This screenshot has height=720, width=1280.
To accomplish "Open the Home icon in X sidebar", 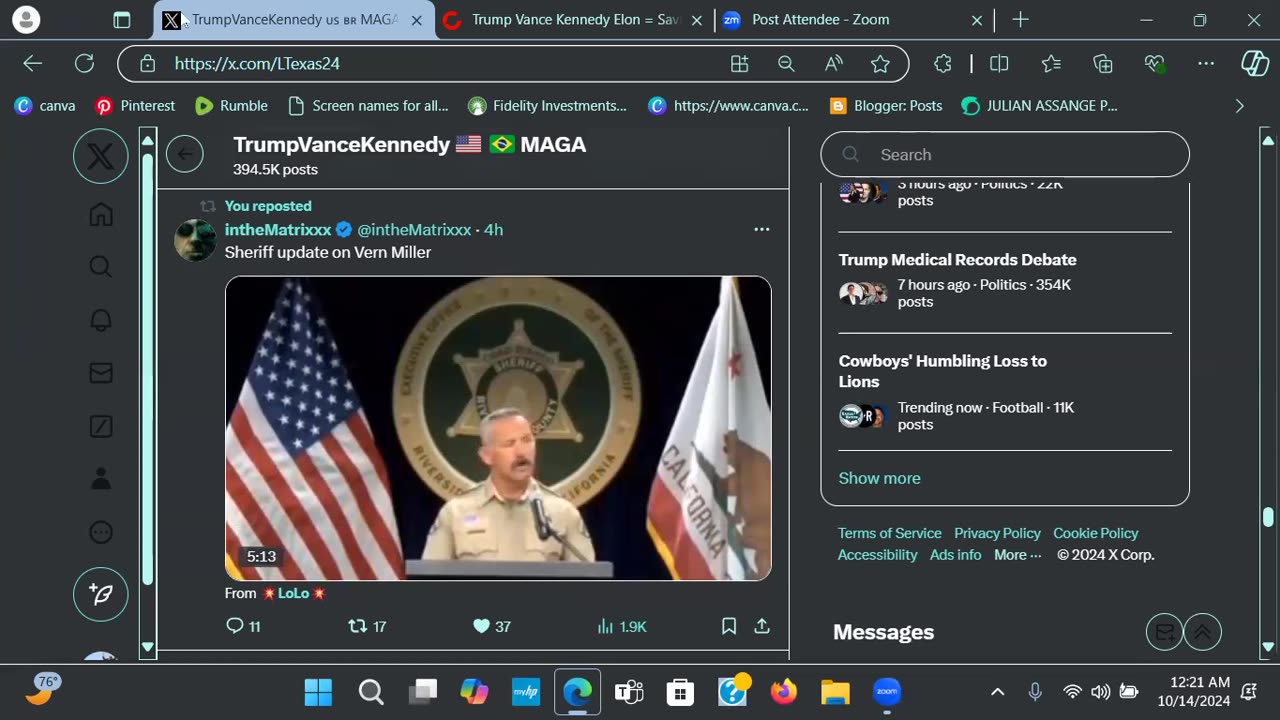I will coord(101,214).
